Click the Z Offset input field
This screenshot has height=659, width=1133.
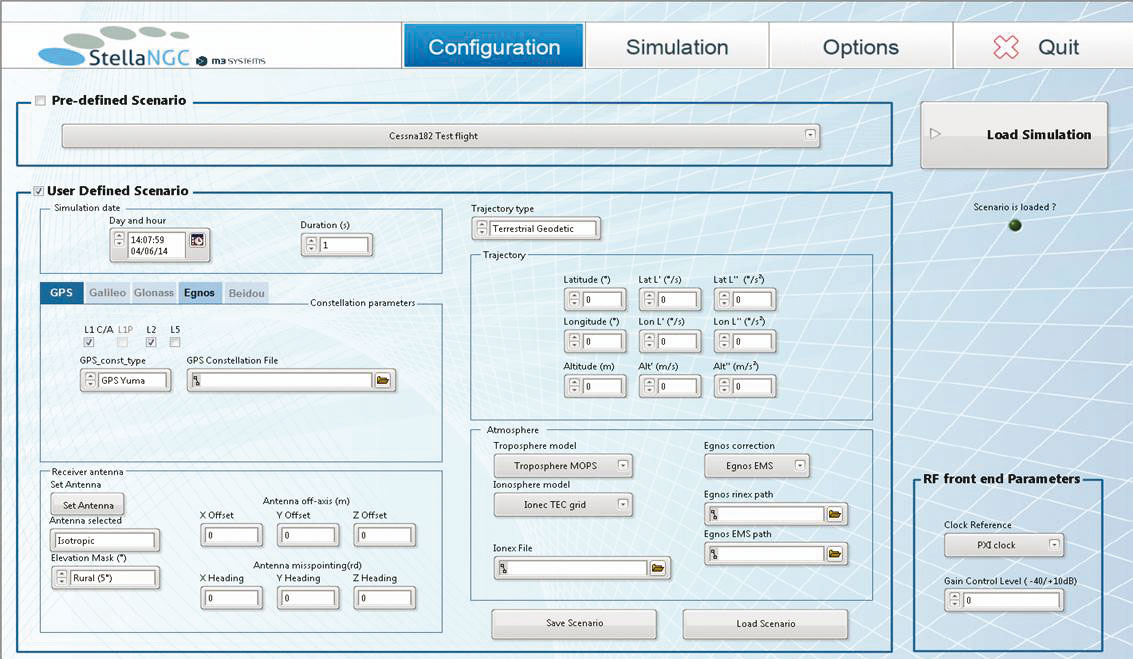pos(385,535)
